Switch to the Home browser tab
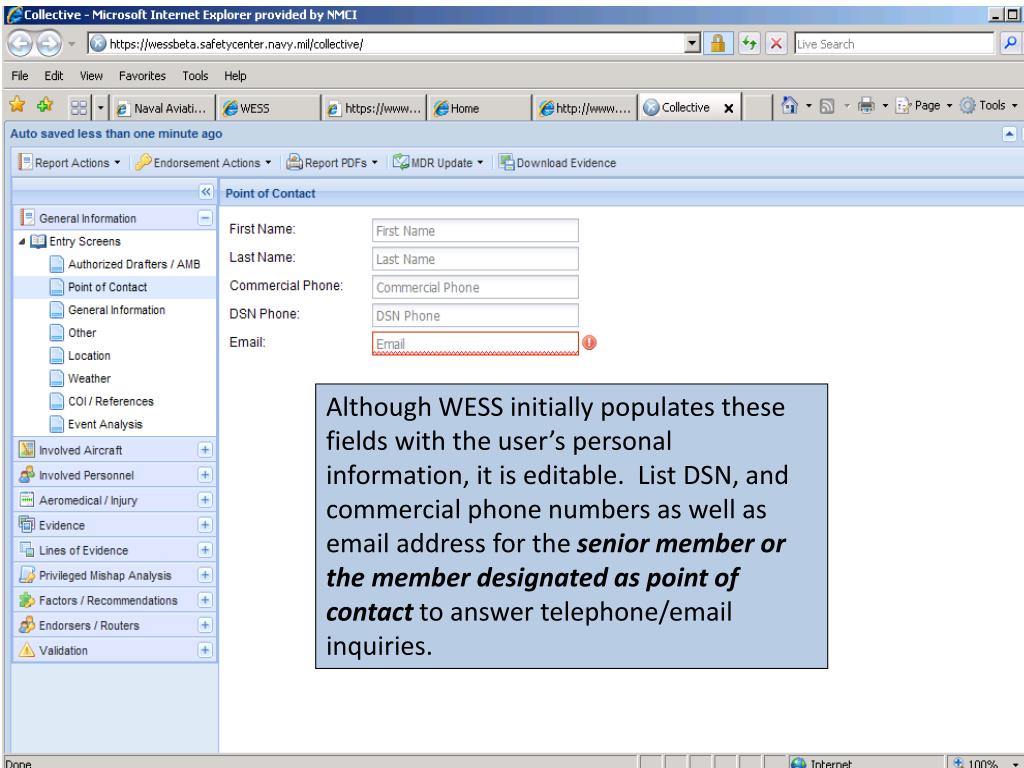Screen dimensions: 1024x768 [480, 108]
